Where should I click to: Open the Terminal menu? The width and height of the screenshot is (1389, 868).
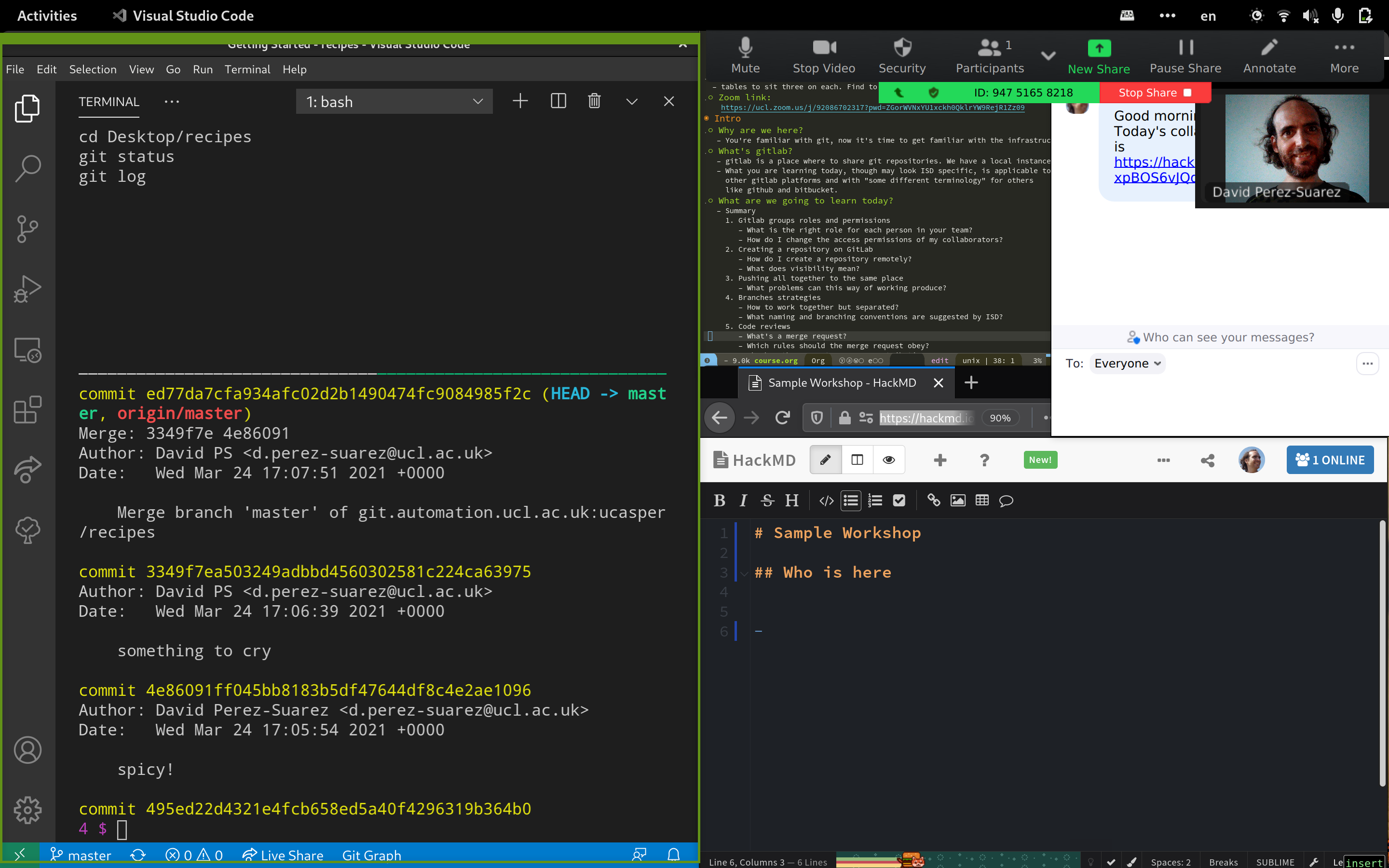[247, 69]
